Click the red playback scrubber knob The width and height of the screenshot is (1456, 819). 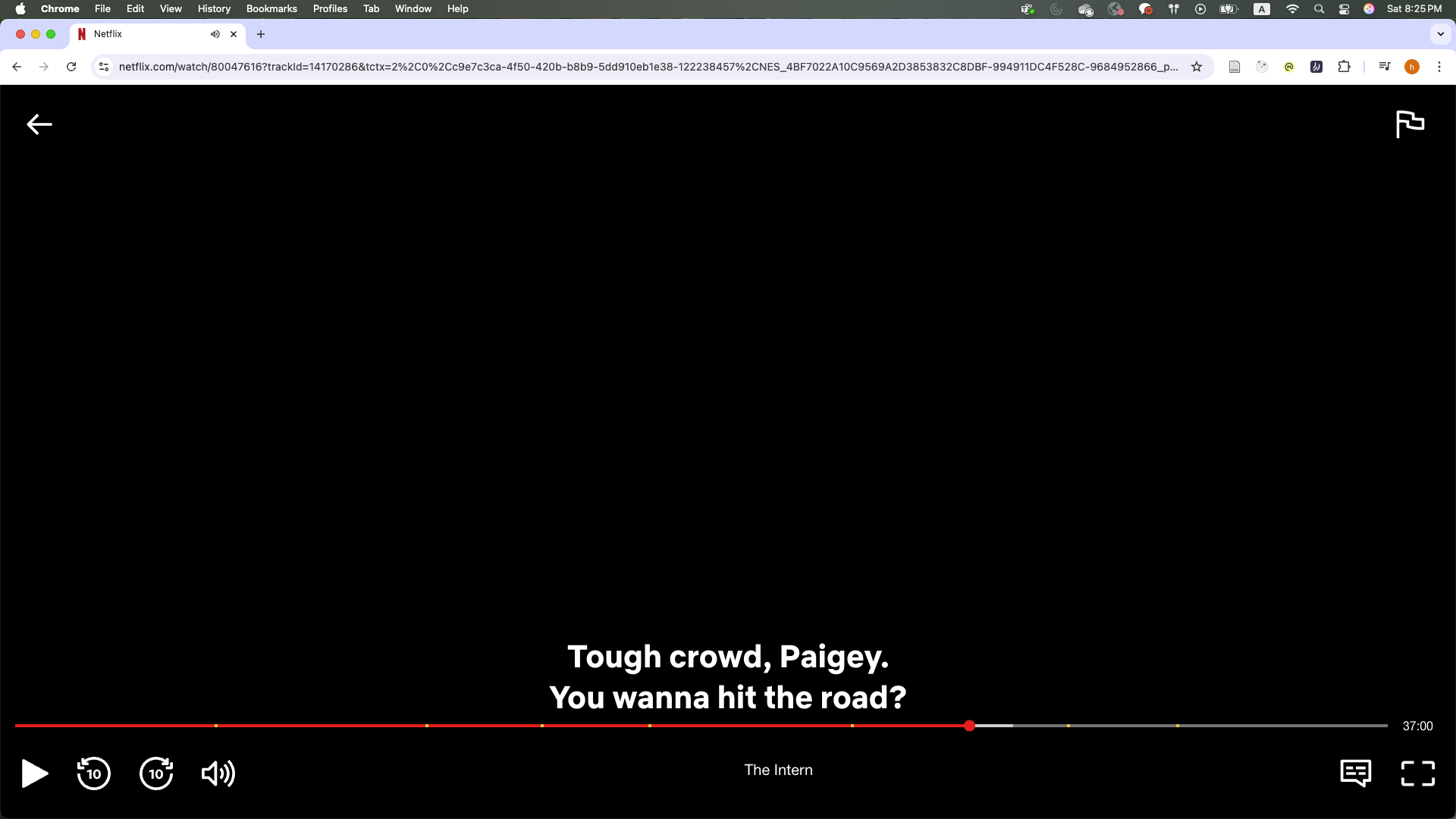click(x=969, y=726)
